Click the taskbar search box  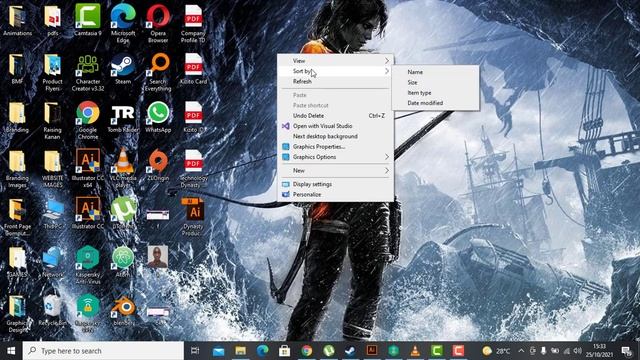tap(103, 351)
